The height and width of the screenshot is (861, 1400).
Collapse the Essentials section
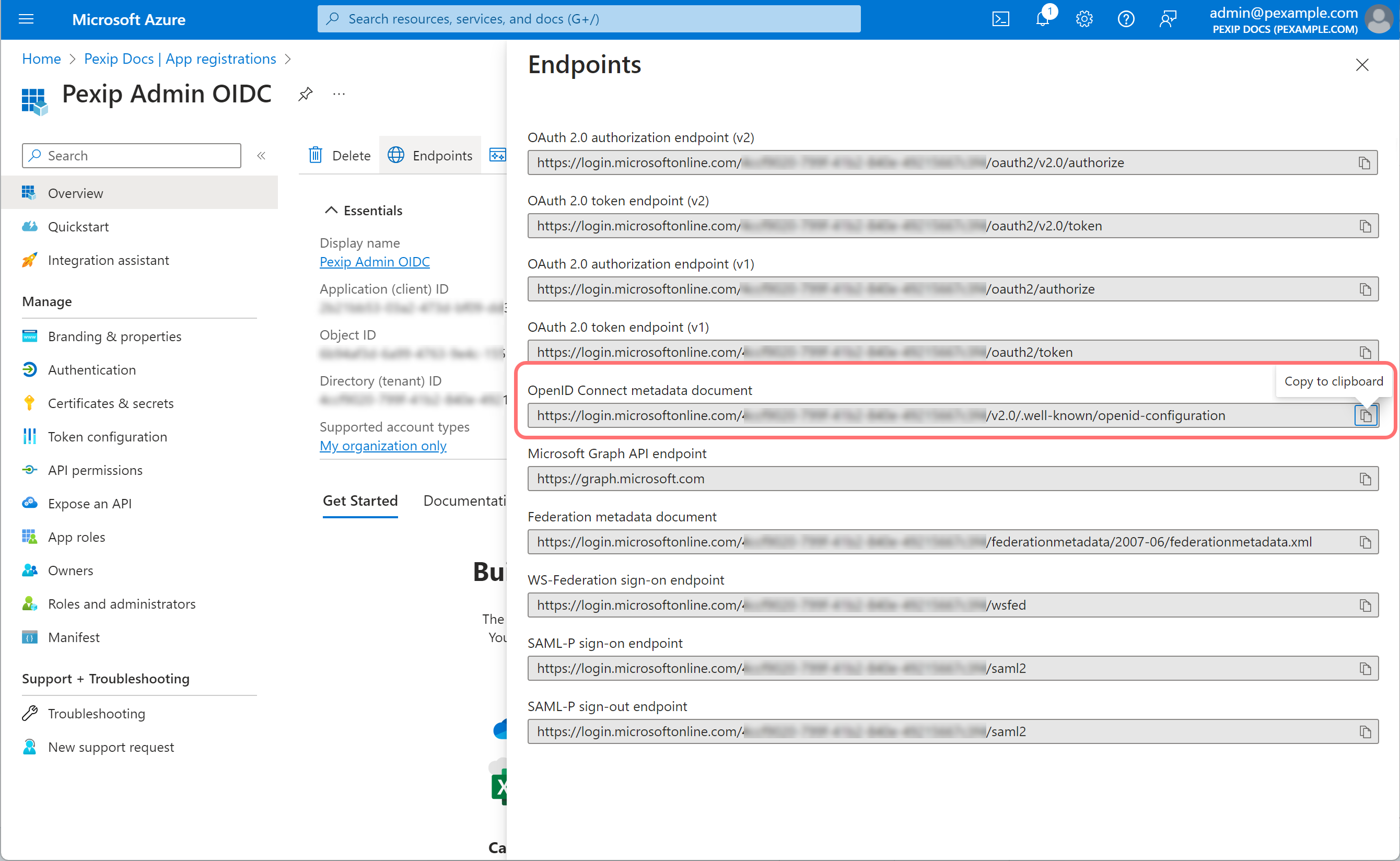tap(331, 211)
